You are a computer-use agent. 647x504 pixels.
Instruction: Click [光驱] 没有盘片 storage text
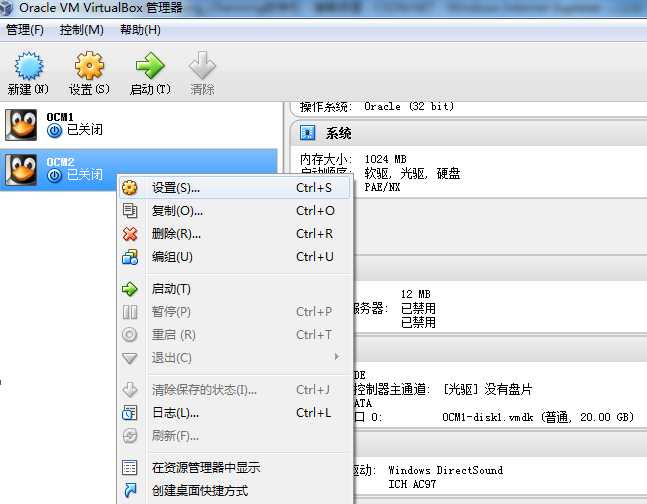(x=487, y=389)
